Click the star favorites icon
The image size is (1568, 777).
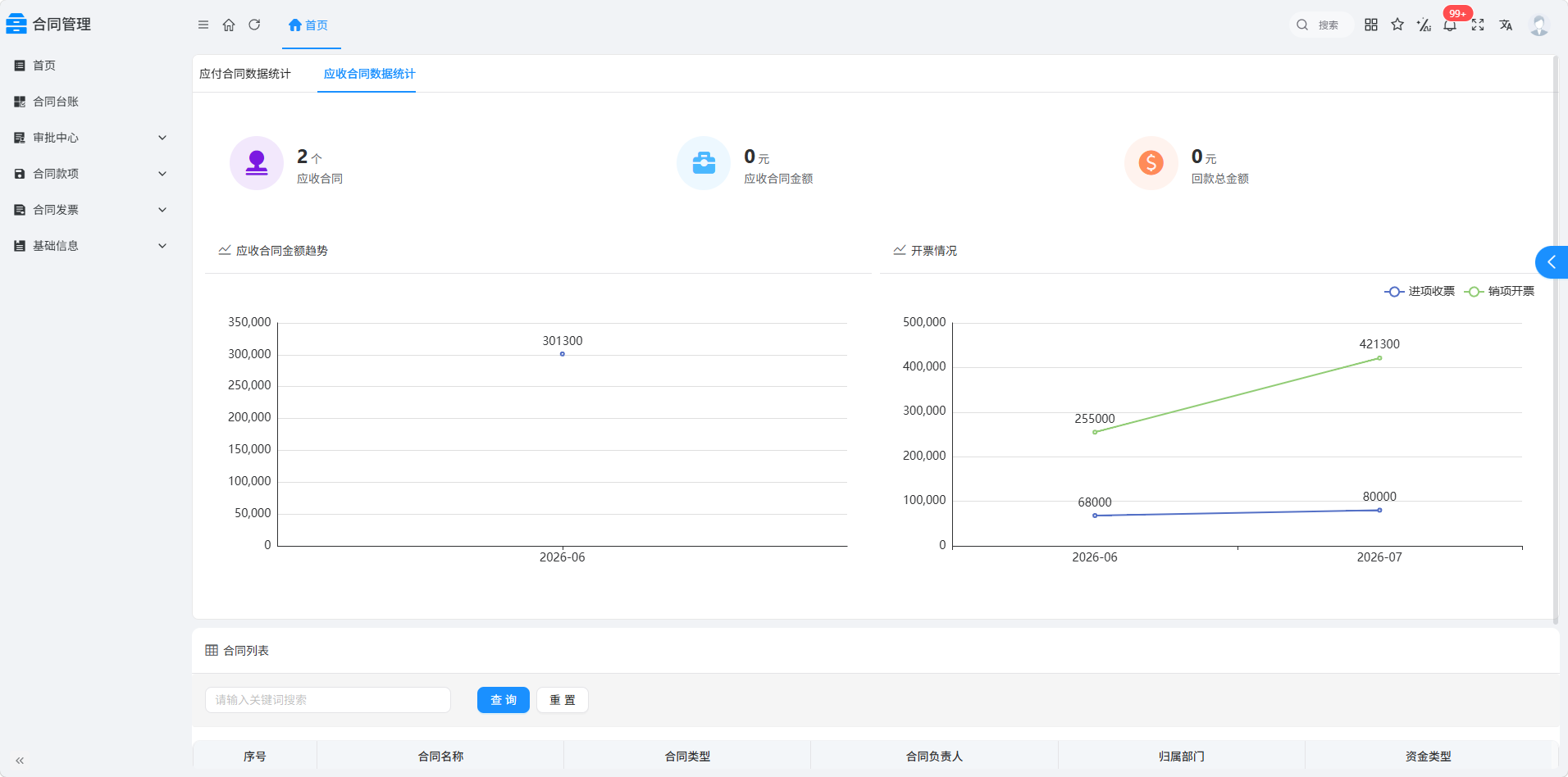click(x=1397, y=25)
